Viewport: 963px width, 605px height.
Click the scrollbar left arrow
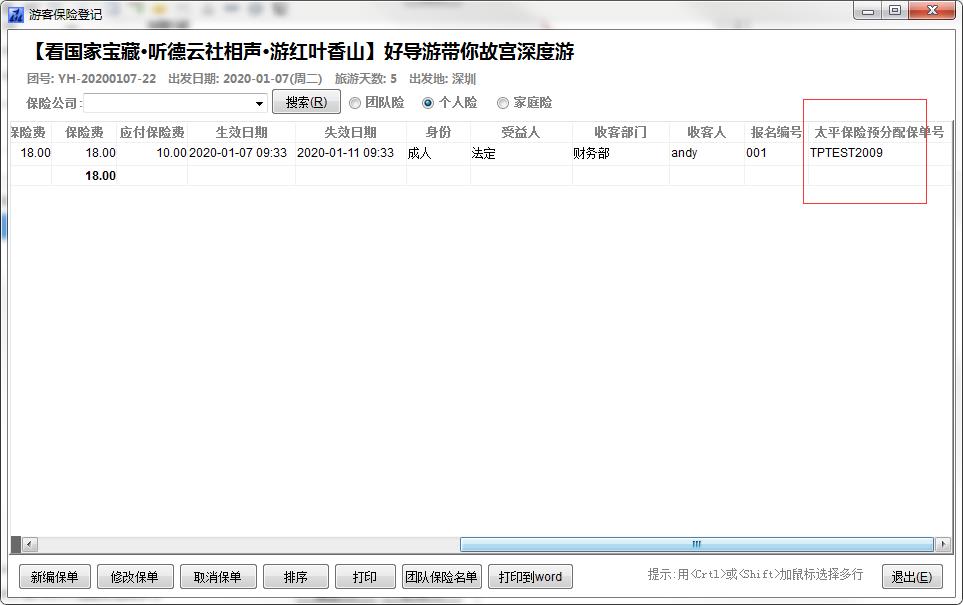[30, 545]
